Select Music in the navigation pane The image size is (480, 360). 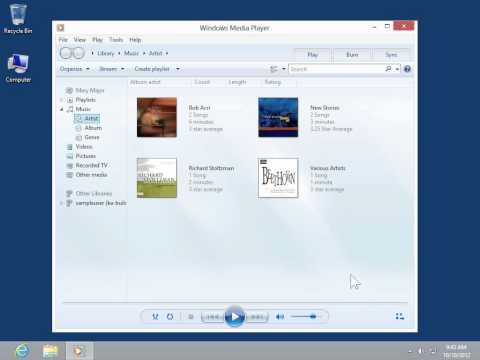[x=83, y=109]
